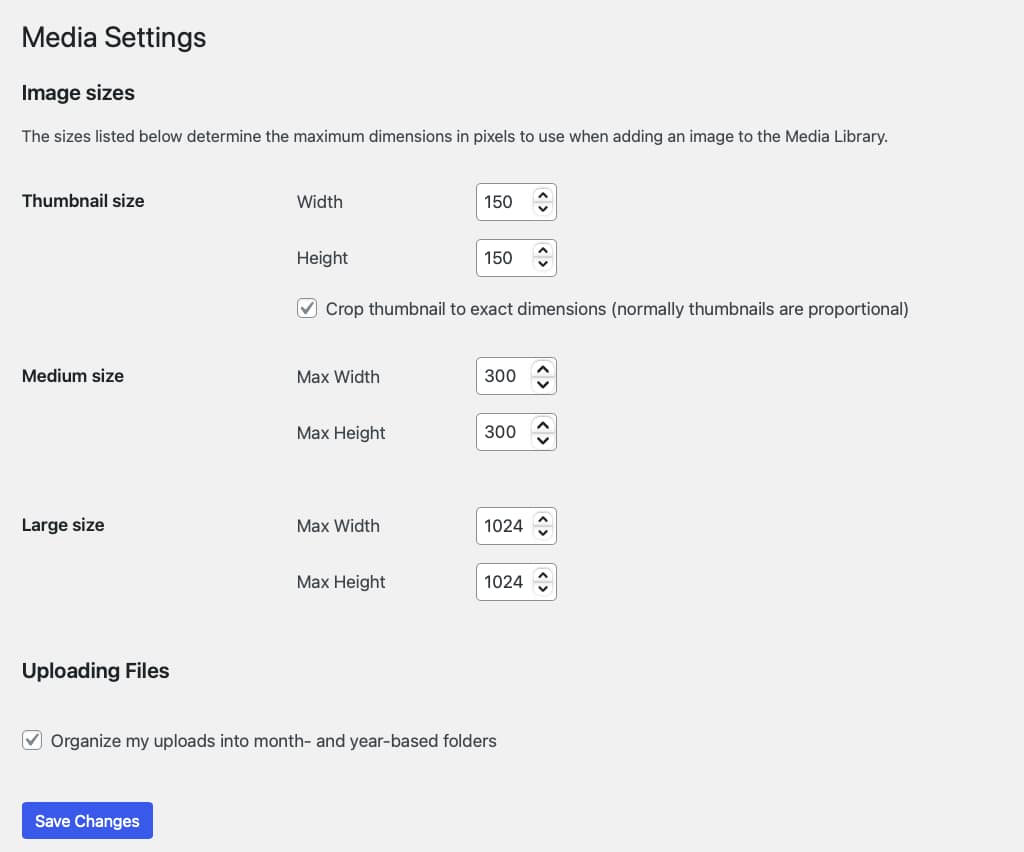Screen dimensions: 1024x852
Task: Decrement the Medium size Max Height
Action: point(542,438)
